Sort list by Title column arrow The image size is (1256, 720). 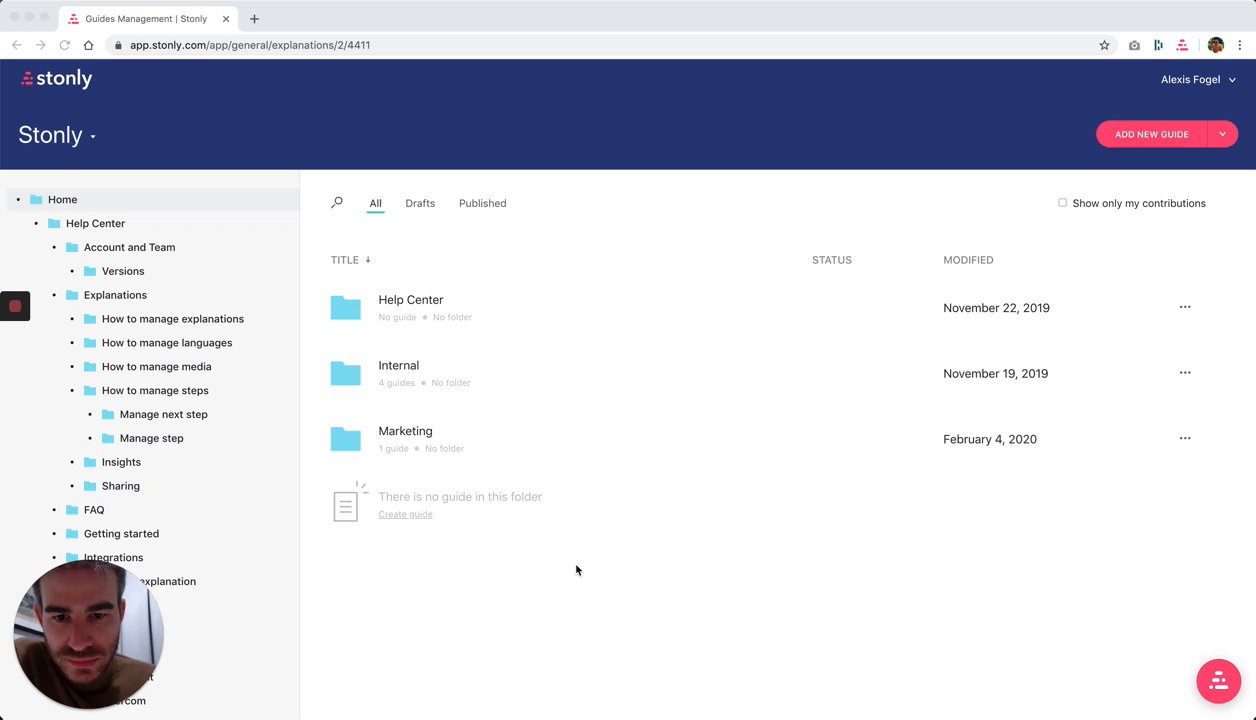click(368, 260)
